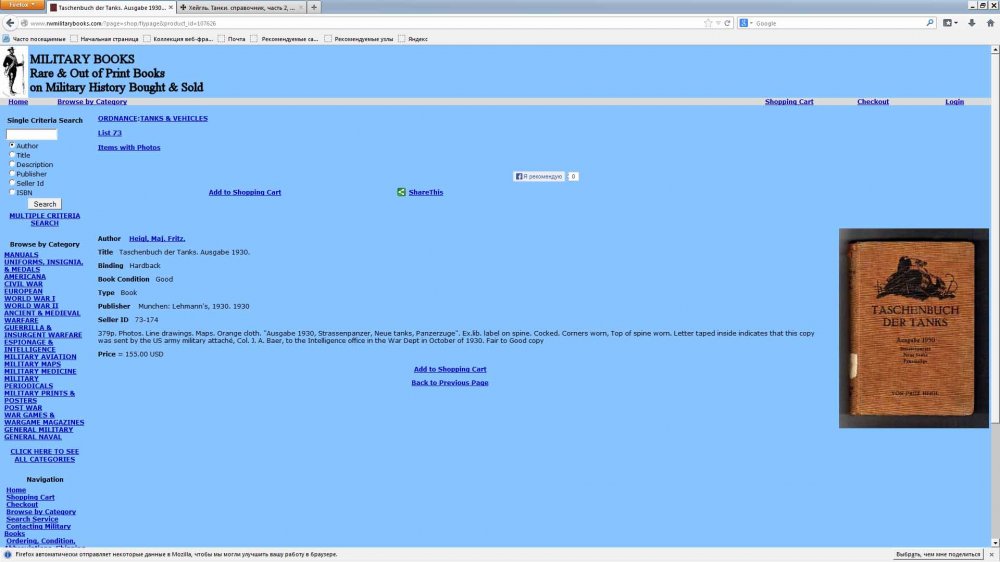Open the URL history dropdown arrow
This screenshot has width=1000, height=562.
[717, 23]
